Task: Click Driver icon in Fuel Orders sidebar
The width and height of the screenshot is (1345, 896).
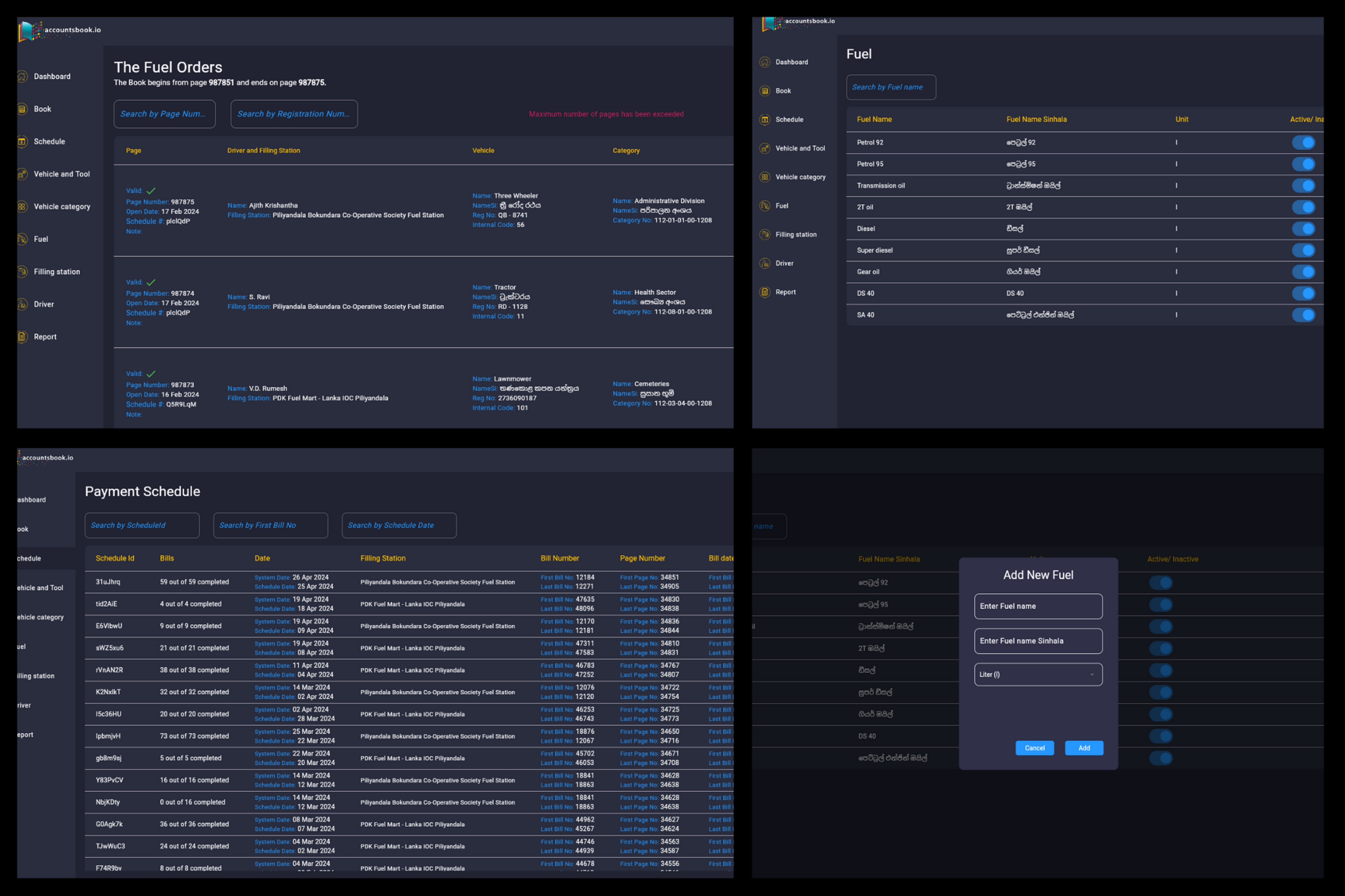Action: pyautogui.click(x=22, y=304)
